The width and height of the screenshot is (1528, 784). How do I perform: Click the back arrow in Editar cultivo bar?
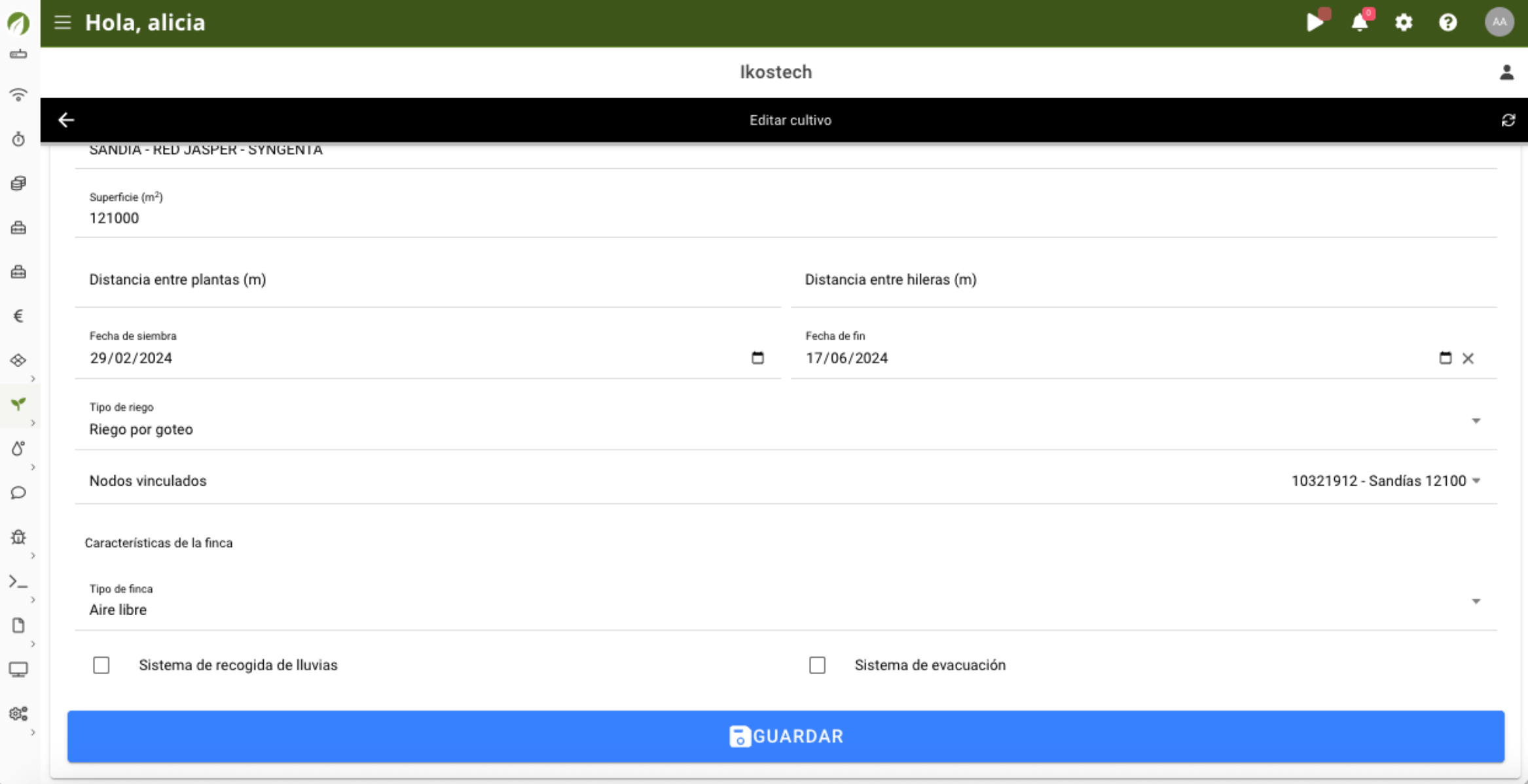[x=66, y=120]
